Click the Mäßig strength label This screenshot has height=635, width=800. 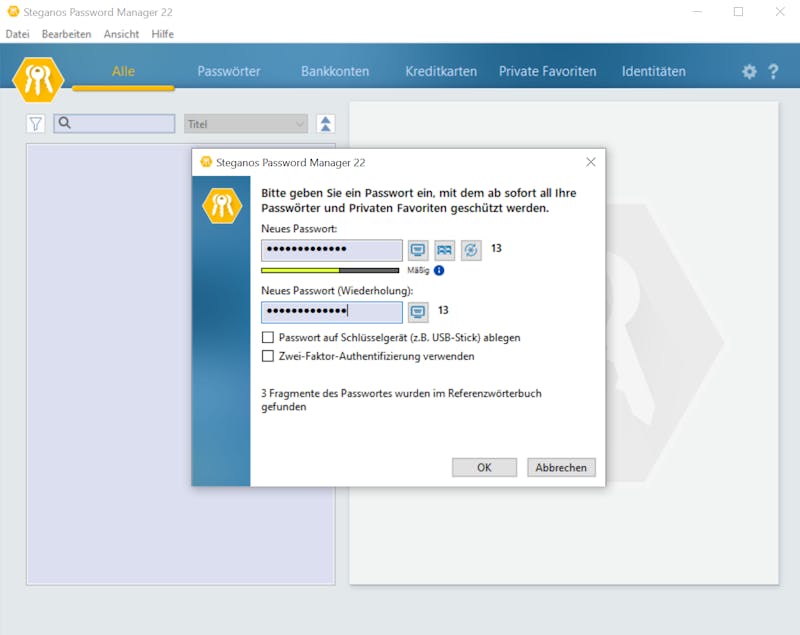click(418, 270)
